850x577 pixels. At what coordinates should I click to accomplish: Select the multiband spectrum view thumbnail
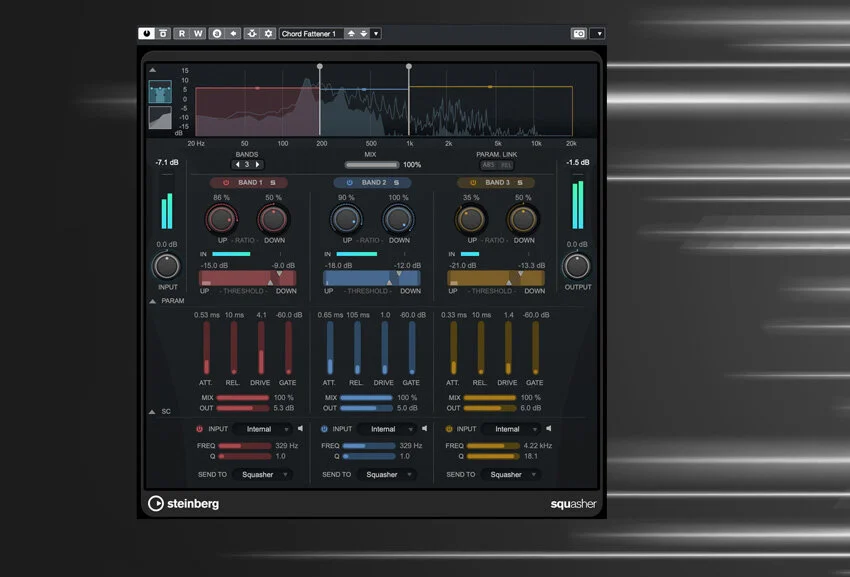point(160,92)
